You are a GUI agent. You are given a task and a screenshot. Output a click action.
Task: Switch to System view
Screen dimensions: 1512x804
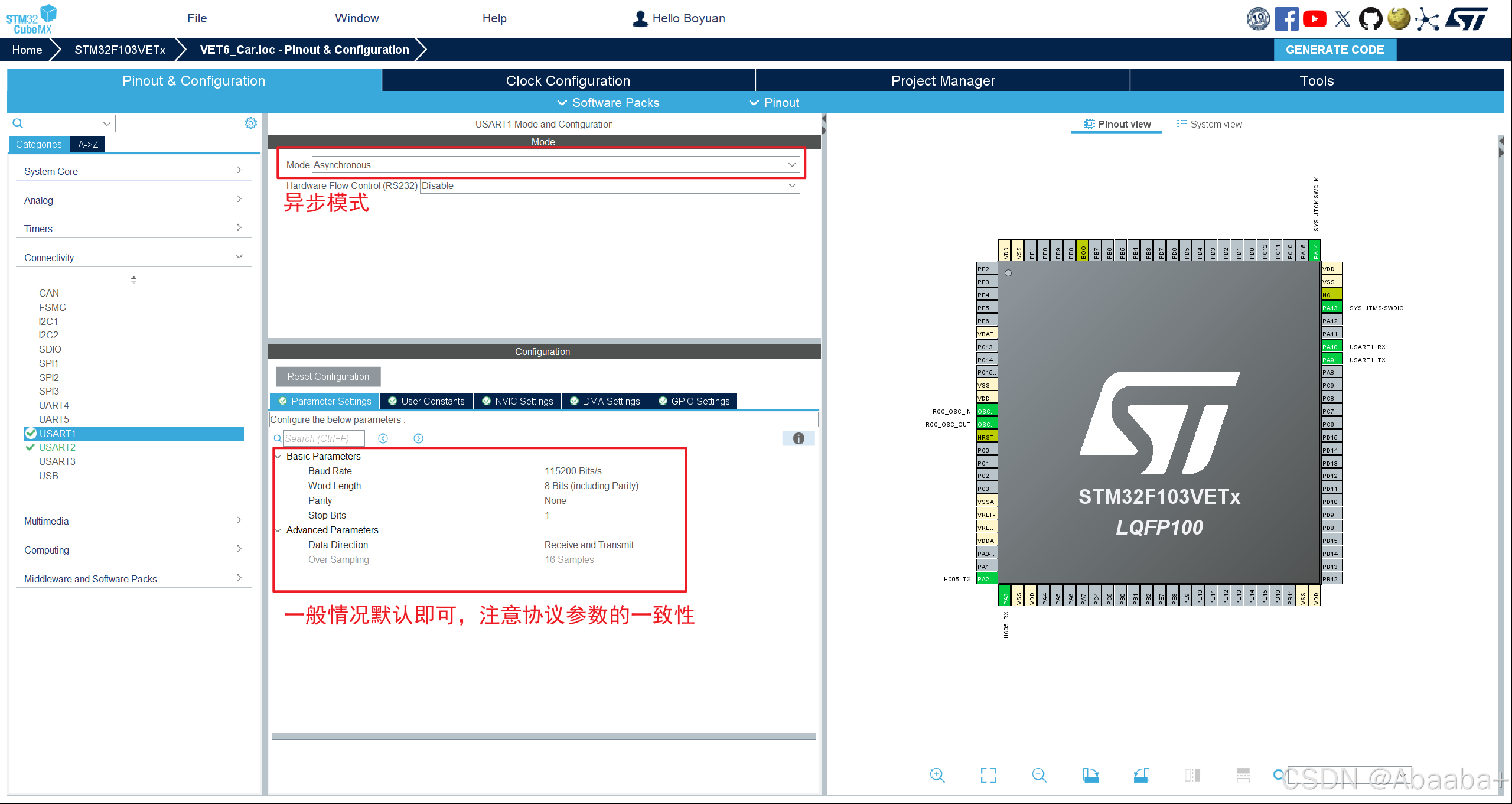(1209, 124)
